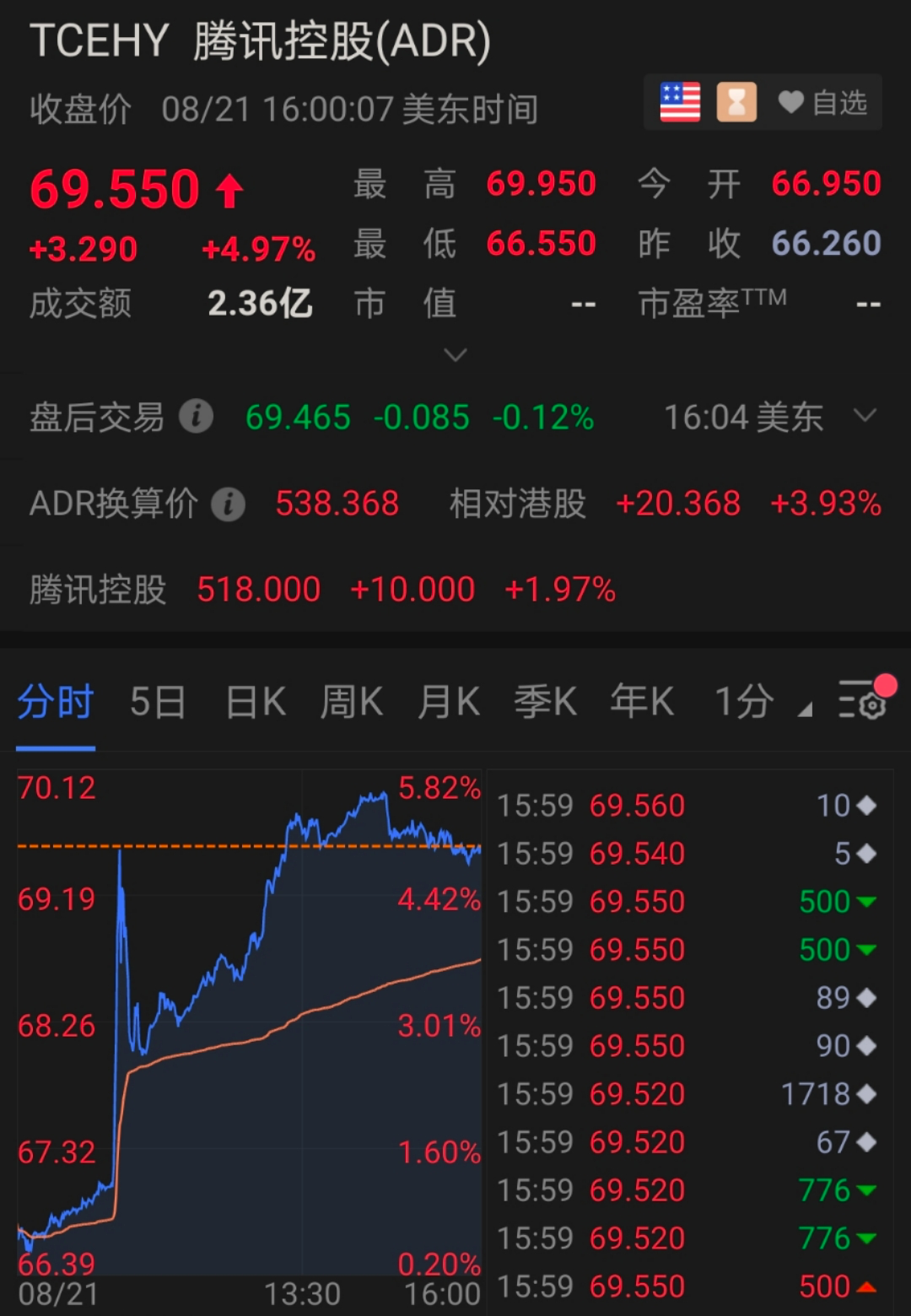Image resolution: width=911 pixels, height=1316 pixels.
Task: Switch to the 日K chart tab
Action: pos(256,702)
